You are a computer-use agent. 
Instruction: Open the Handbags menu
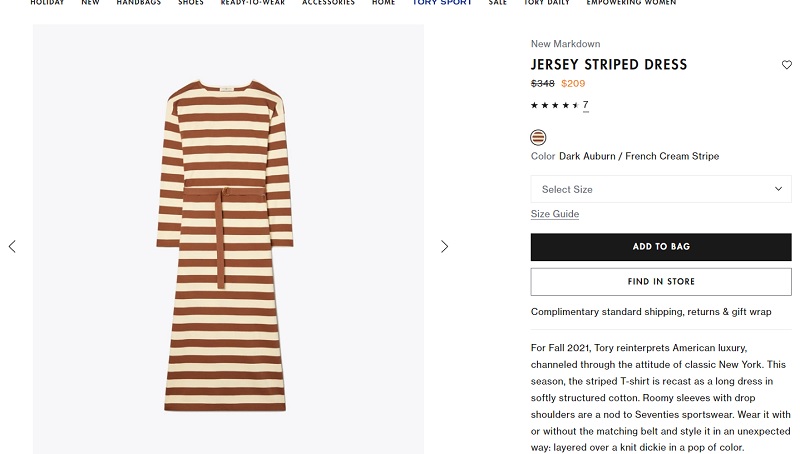coord(139,3)
